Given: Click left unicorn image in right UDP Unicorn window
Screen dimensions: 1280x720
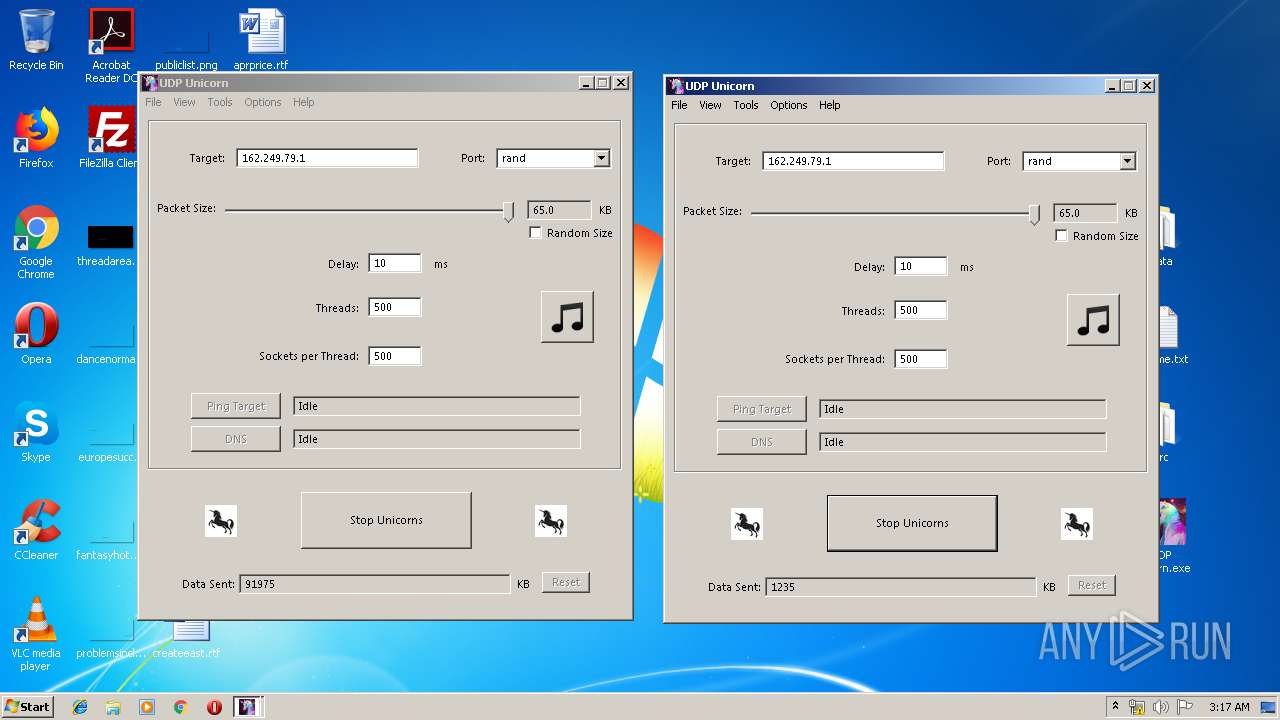Looking at the screenshot, I should (x=747, y=524).
